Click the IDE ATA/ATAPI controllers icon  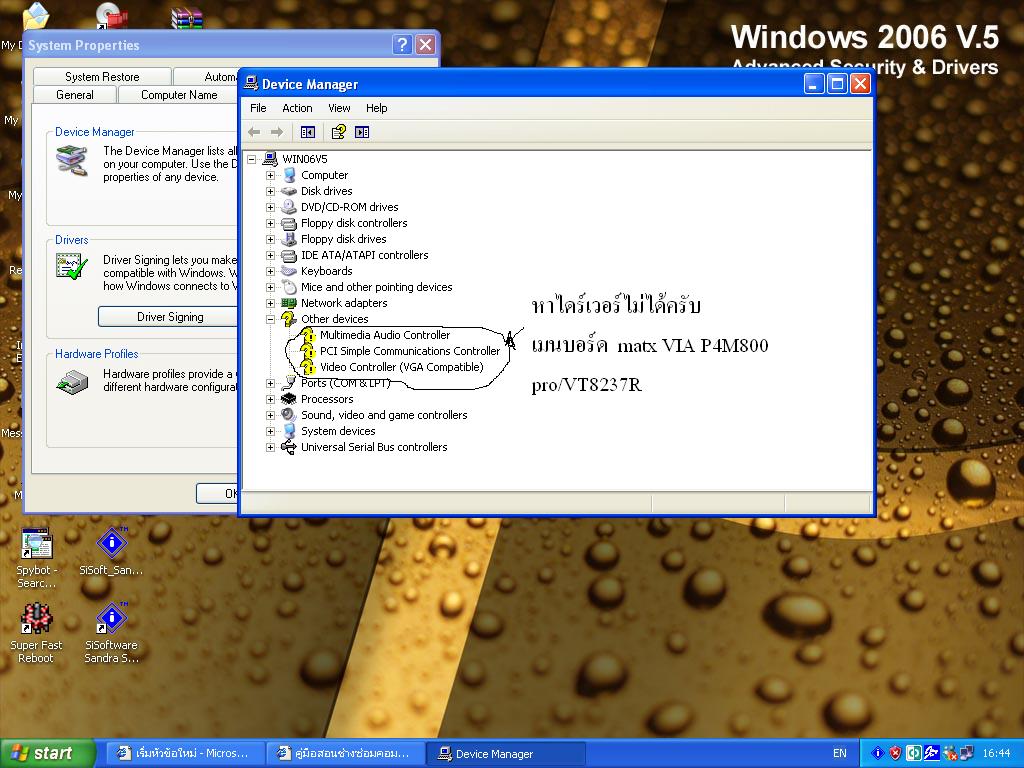[289, 255]
